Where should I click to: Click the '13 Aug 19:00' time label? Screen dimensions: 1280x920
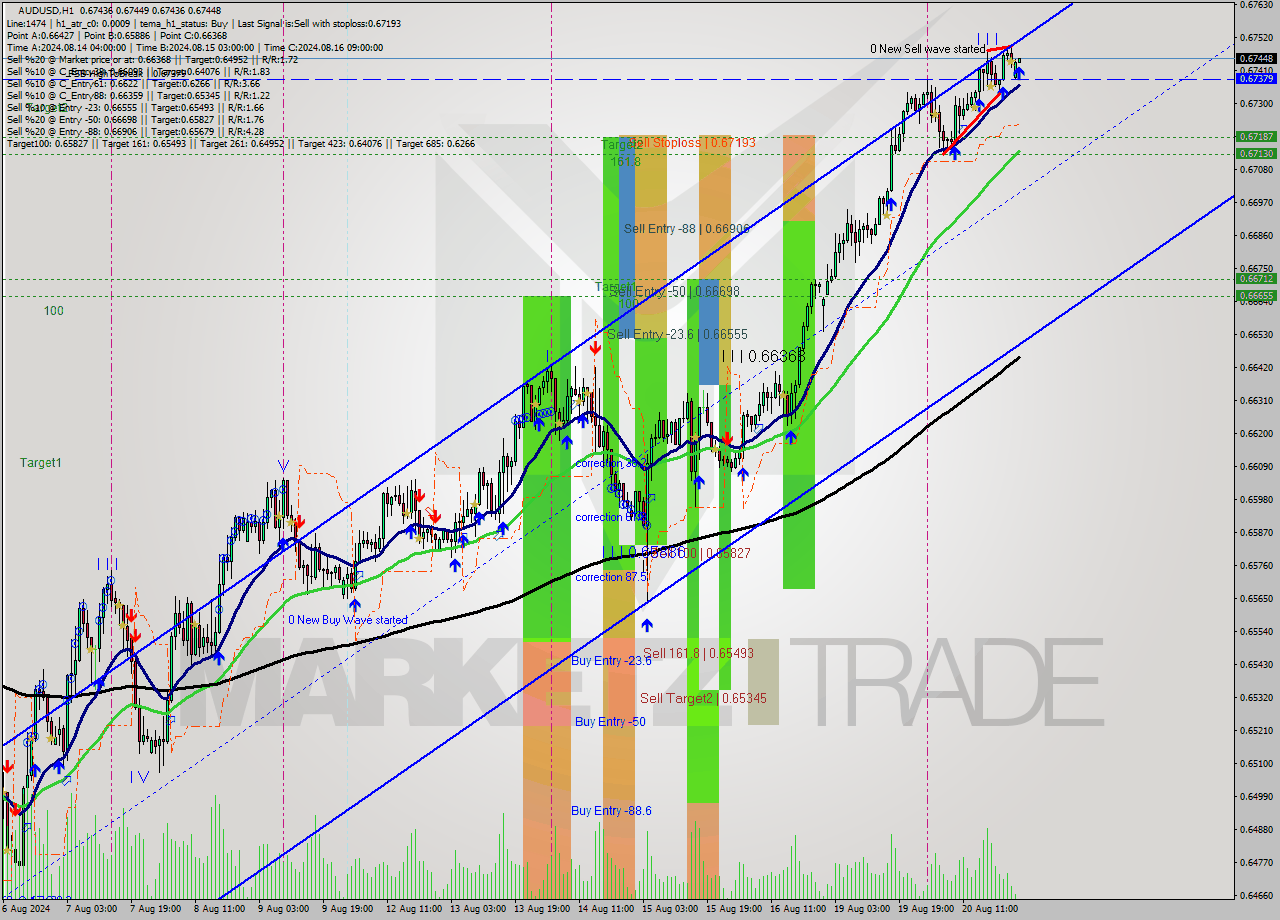pyautogui.click(x=543, y=910)
